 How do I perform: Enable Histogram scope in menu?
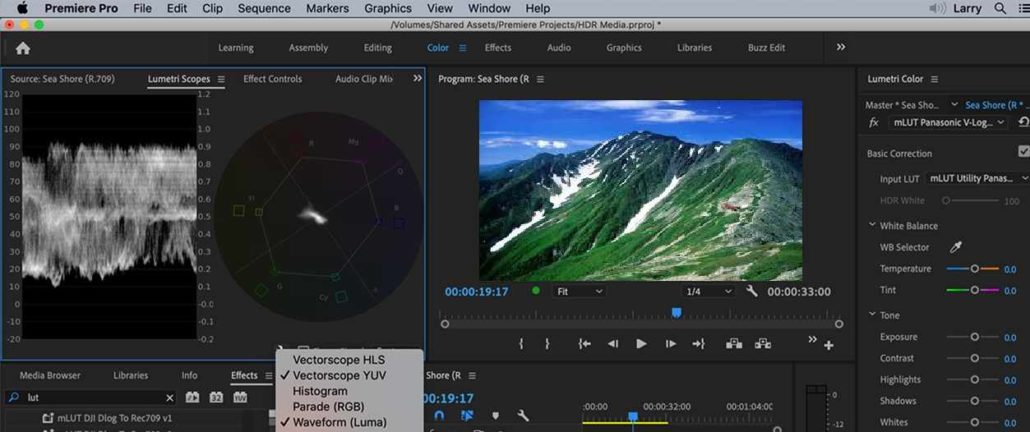coord(320,391)
